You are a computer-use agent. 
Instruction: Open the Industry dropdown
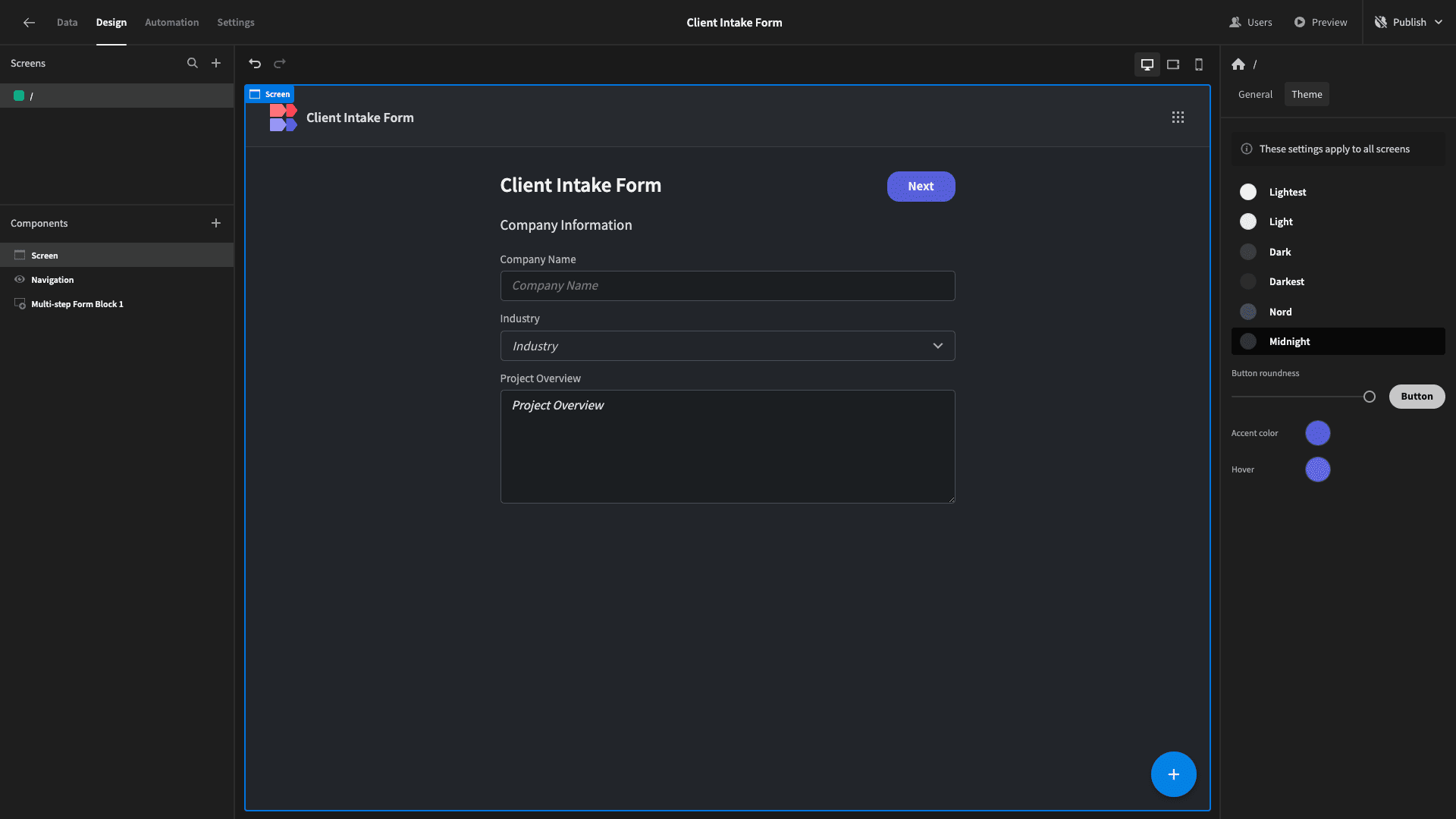(x=727, y=346)
